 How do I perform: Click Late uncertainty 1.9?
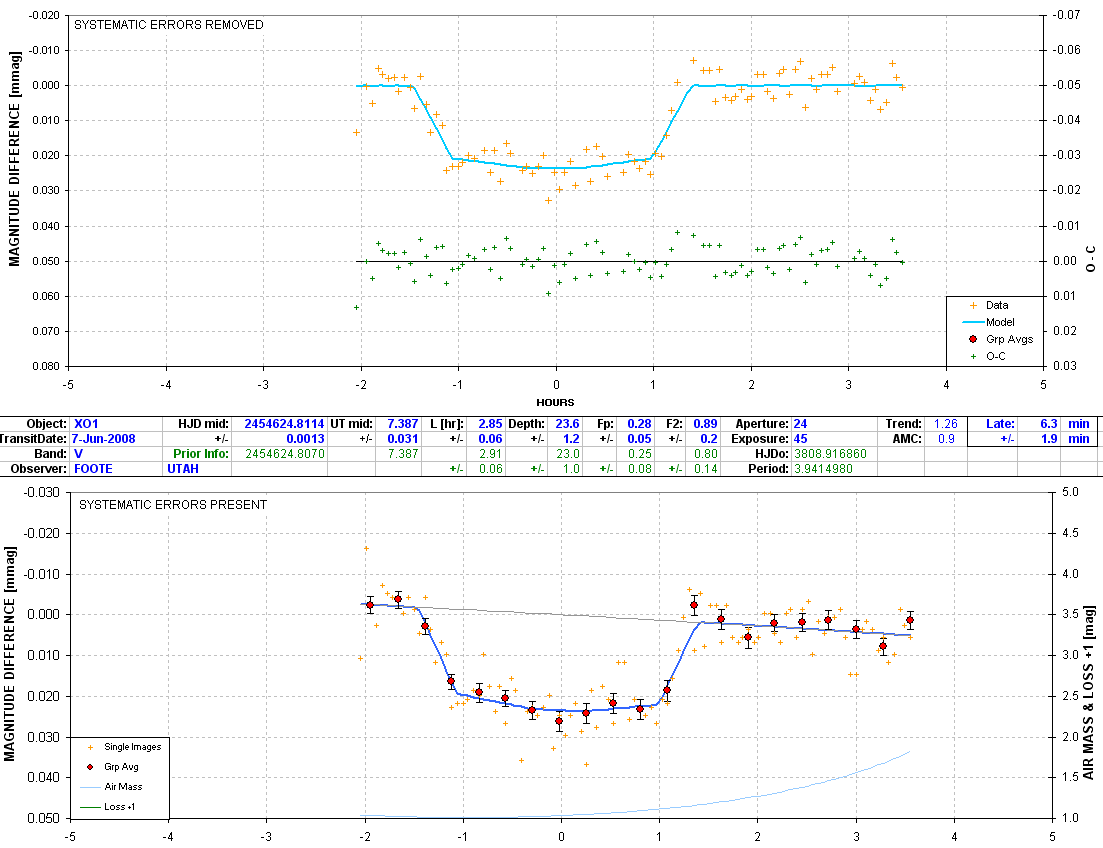(1049, 438)
